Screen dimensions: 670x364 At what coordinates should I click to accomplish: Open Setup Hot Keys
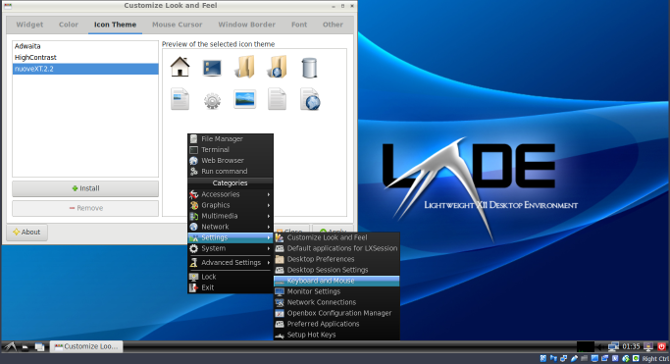pos(336,335)
